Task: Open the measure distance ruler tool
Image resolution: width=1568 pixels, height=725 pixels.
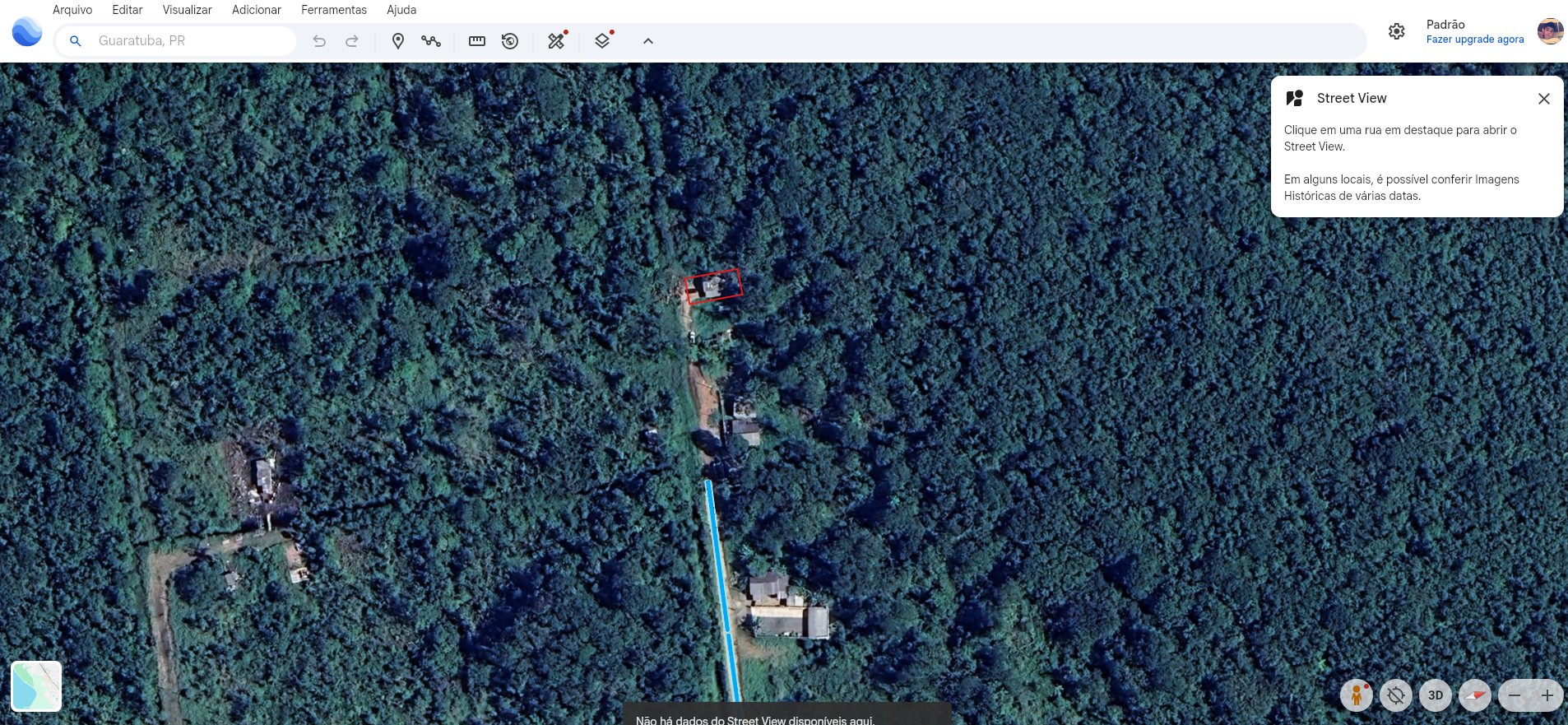Action: pyautogui.click(x=477, y=40)
